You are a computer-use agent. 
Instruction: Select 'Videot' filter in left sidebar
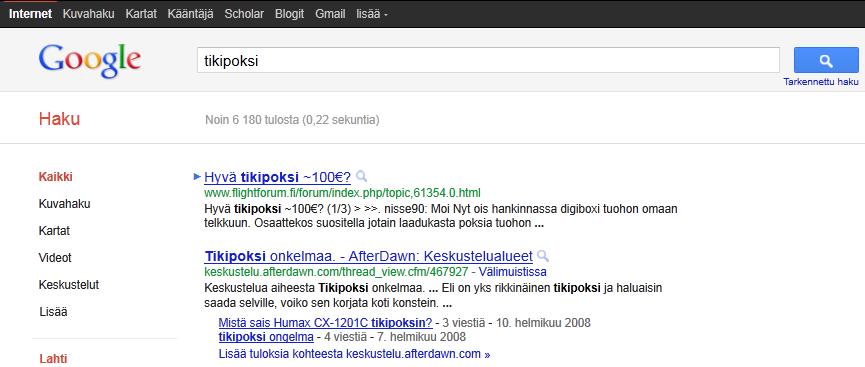pos(55,258)
